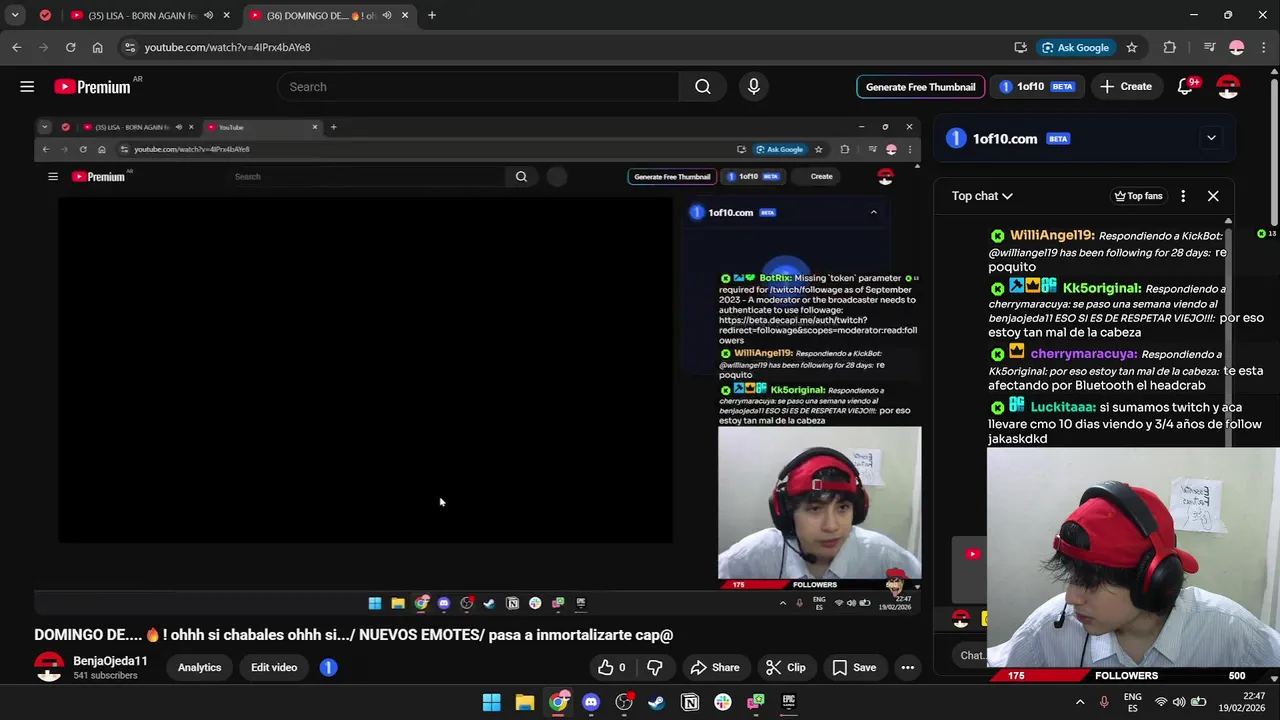Switch ENG ES keyboard language
1280x720 pixels.
[x=1132, y=702]
